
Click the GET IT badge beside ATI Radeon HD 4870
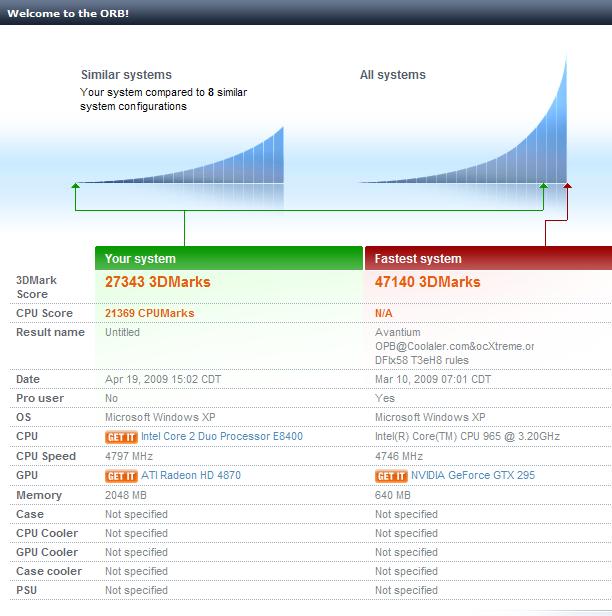click(x=121, y=476)
